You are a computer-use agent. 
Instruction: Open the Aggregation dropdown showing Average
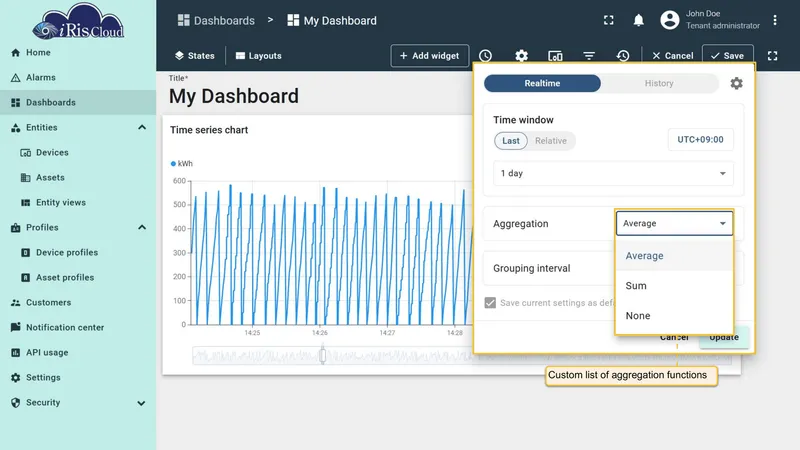click(674, 223)
